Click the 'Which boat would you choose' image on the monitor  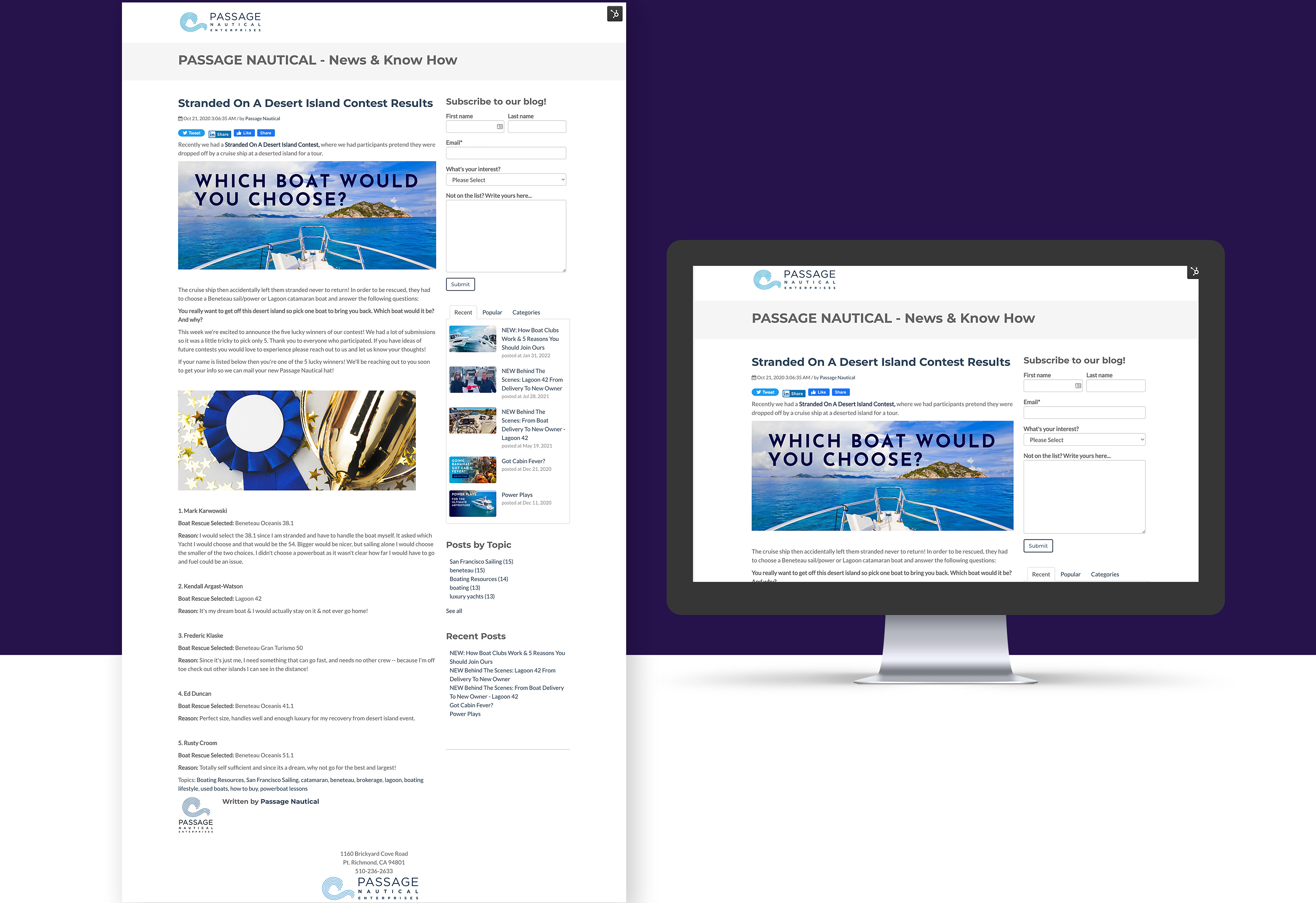(x=882, y=476)
